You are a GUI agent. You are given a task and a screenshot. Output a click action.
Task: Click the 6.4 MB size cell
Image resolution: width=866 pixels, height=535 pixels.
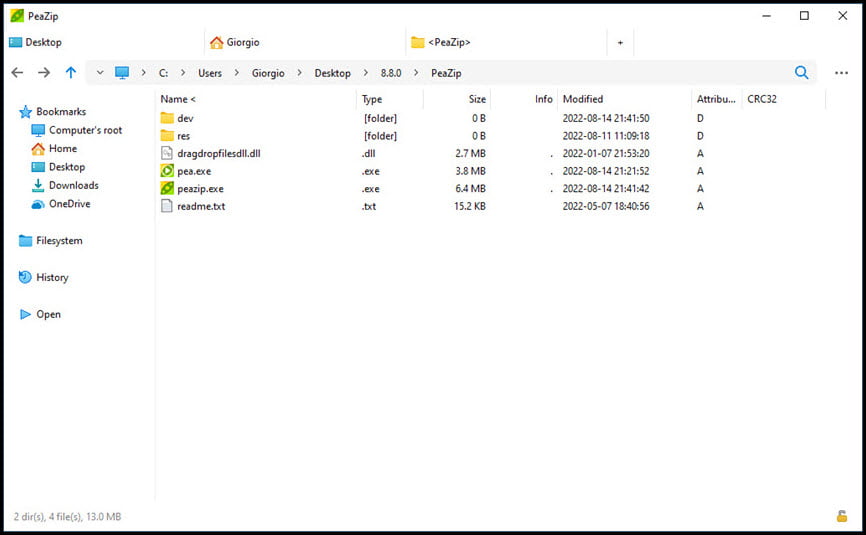470,189
